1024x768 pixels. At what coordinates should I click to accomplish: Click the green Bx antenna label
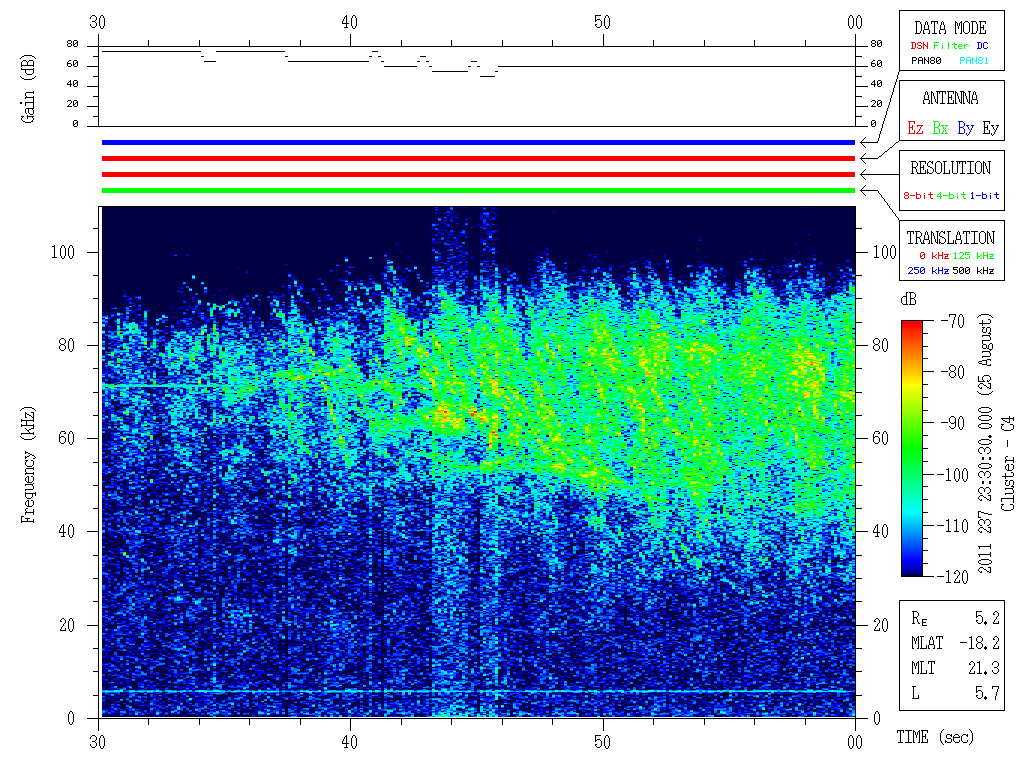pos(940,128)
